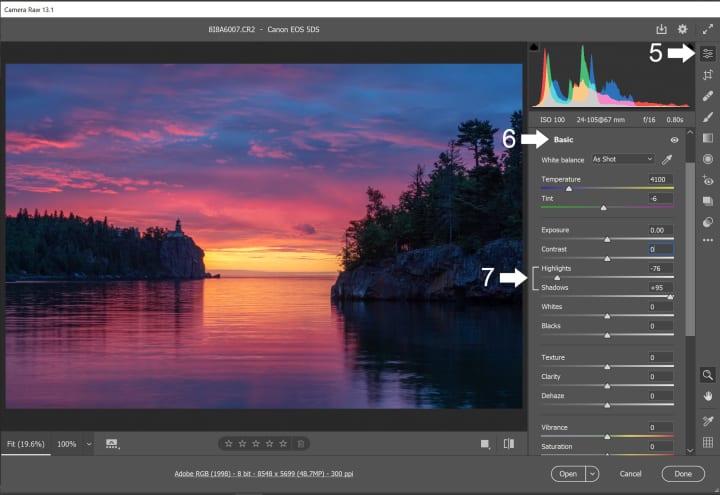This screenshot has height=495, width=720.
Task: Activate the Red Eye removal tool
Action: coord(708,181)
